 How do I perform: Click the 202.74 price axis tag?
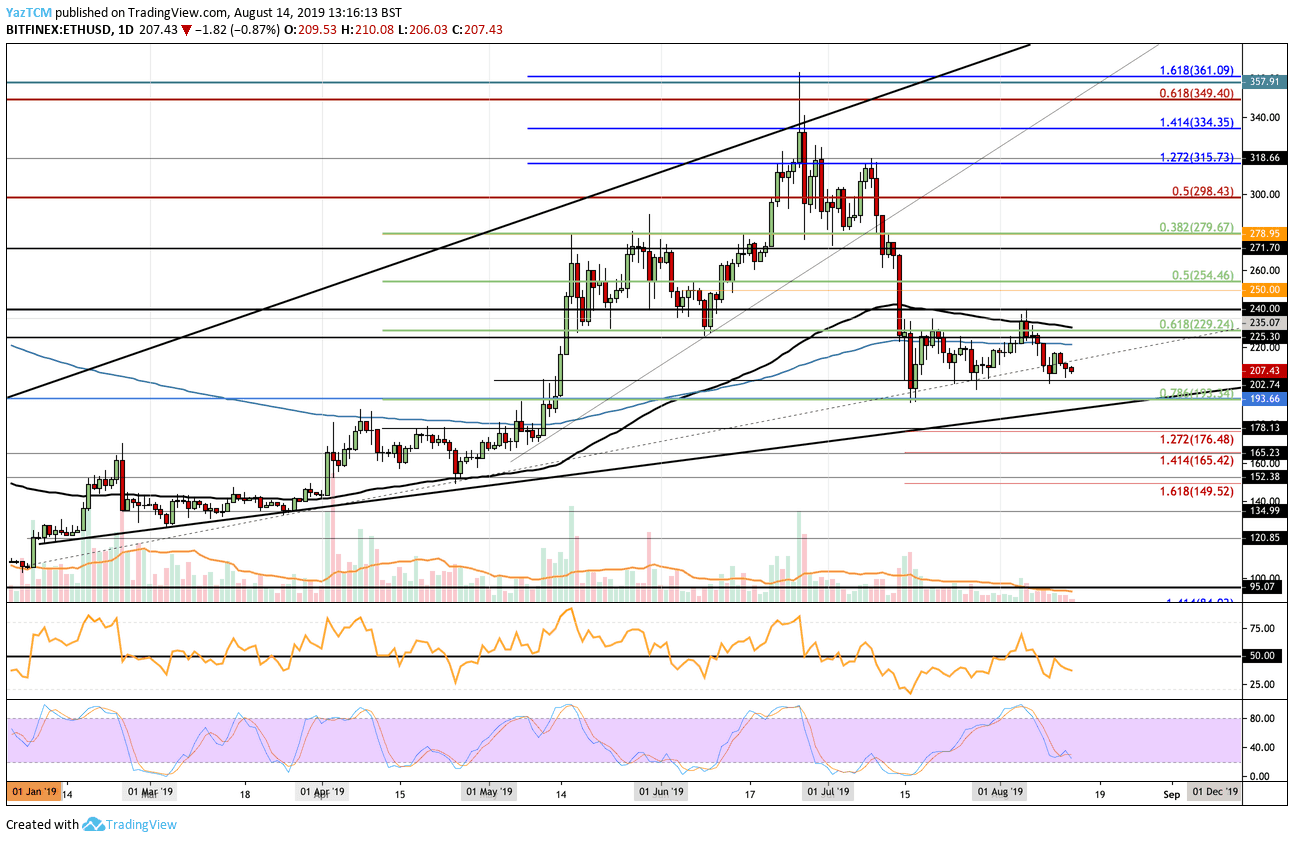pyautogui.click(x=1267, y=383)
